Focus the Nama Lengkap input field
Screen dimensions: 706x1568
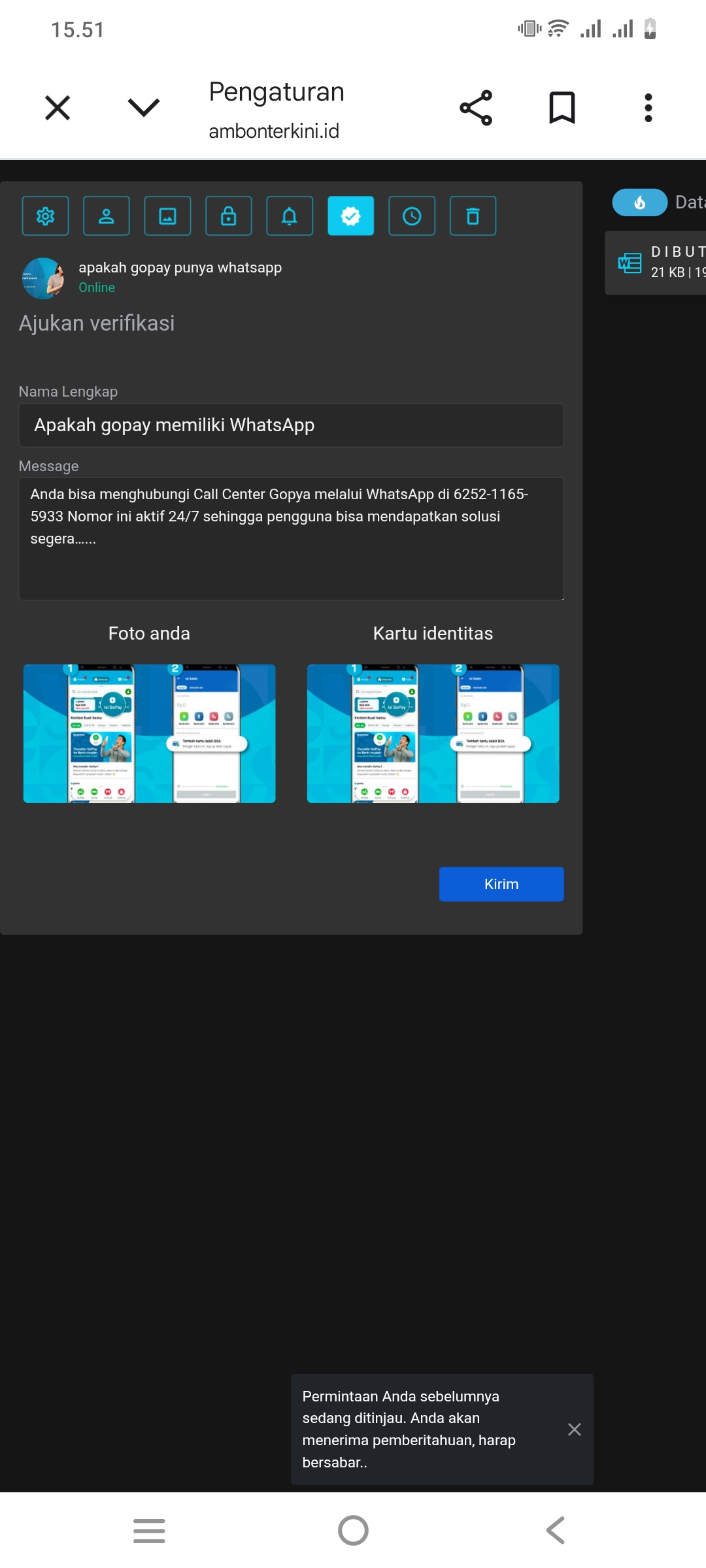(x=292, y=425)
